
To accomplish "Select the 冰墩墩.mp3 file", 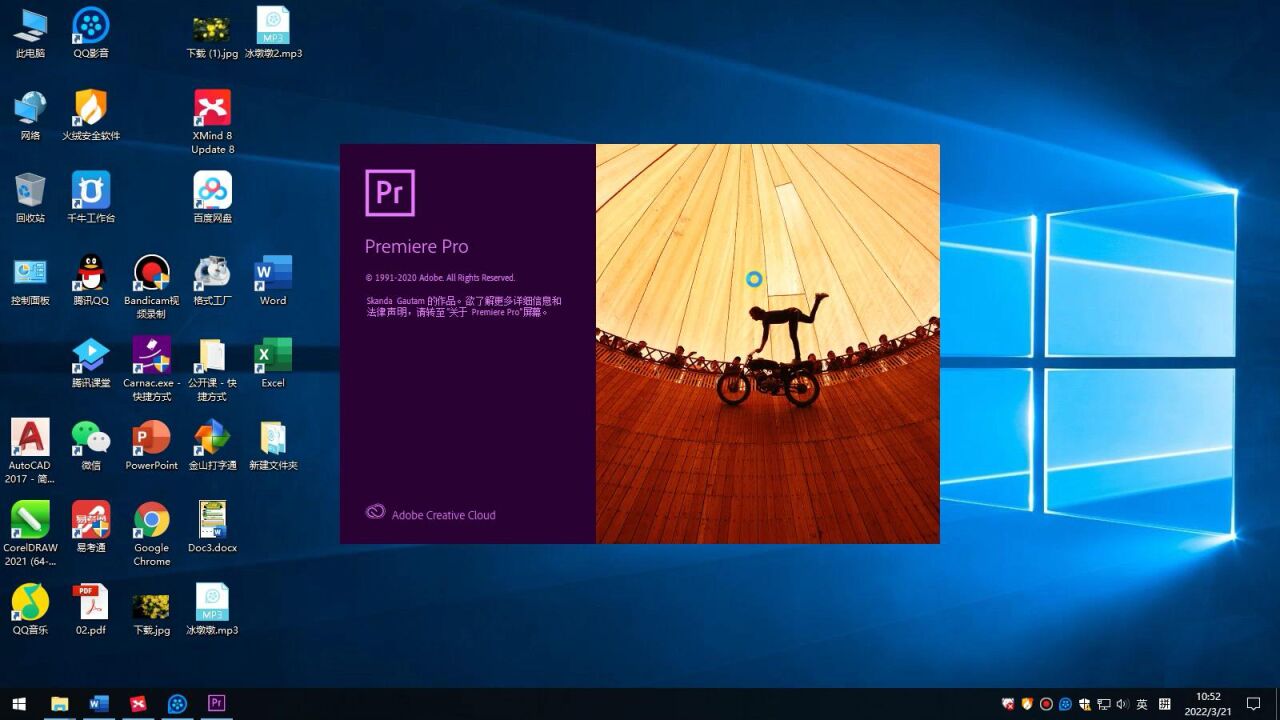I will (212, 610).
